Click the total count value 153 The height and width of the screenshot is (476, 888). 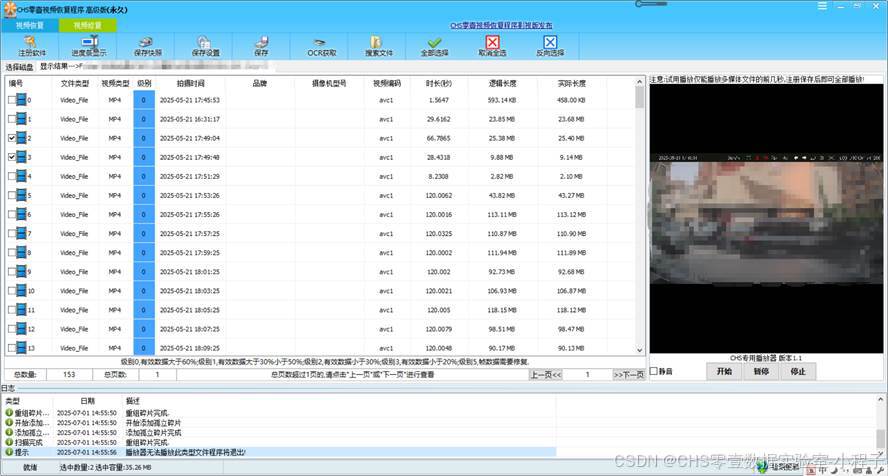[x=69, y=375]
